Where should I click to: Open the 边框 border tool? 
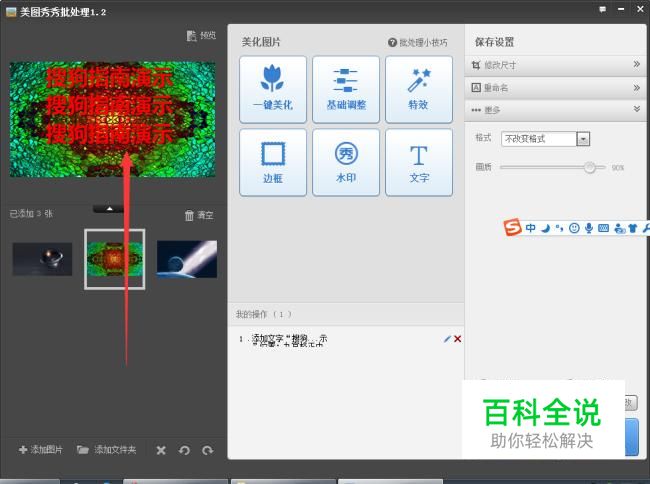tap(273, 162)
